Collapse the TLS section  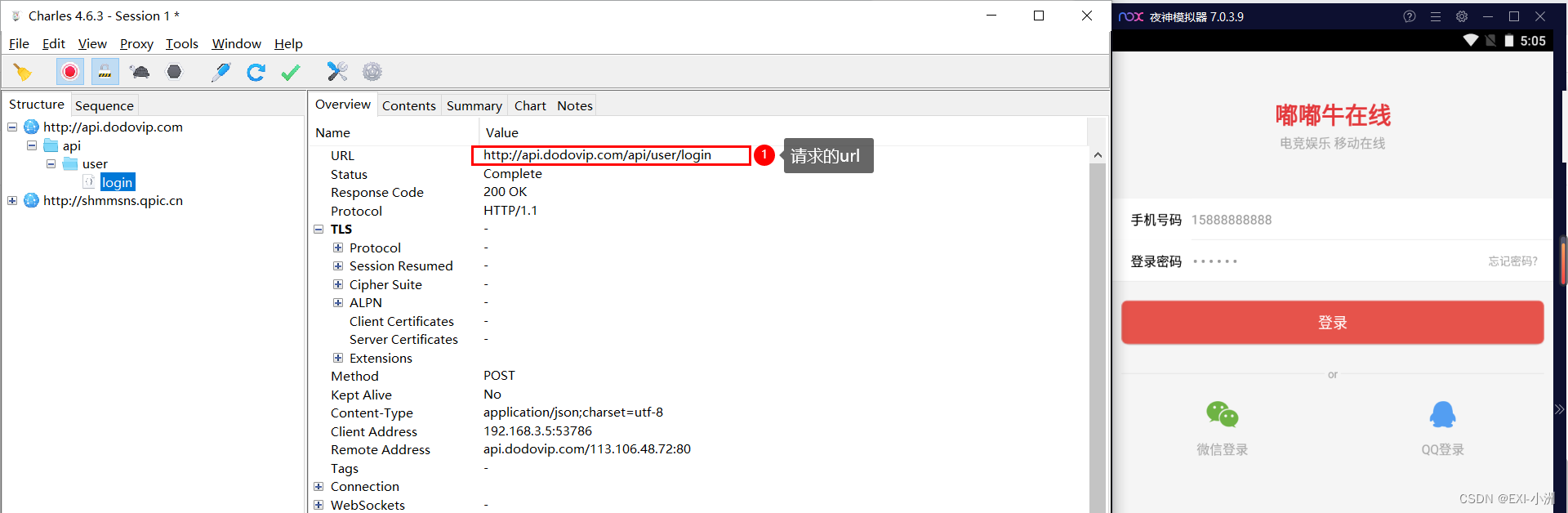pyautogui.click(x=318, y=230)
